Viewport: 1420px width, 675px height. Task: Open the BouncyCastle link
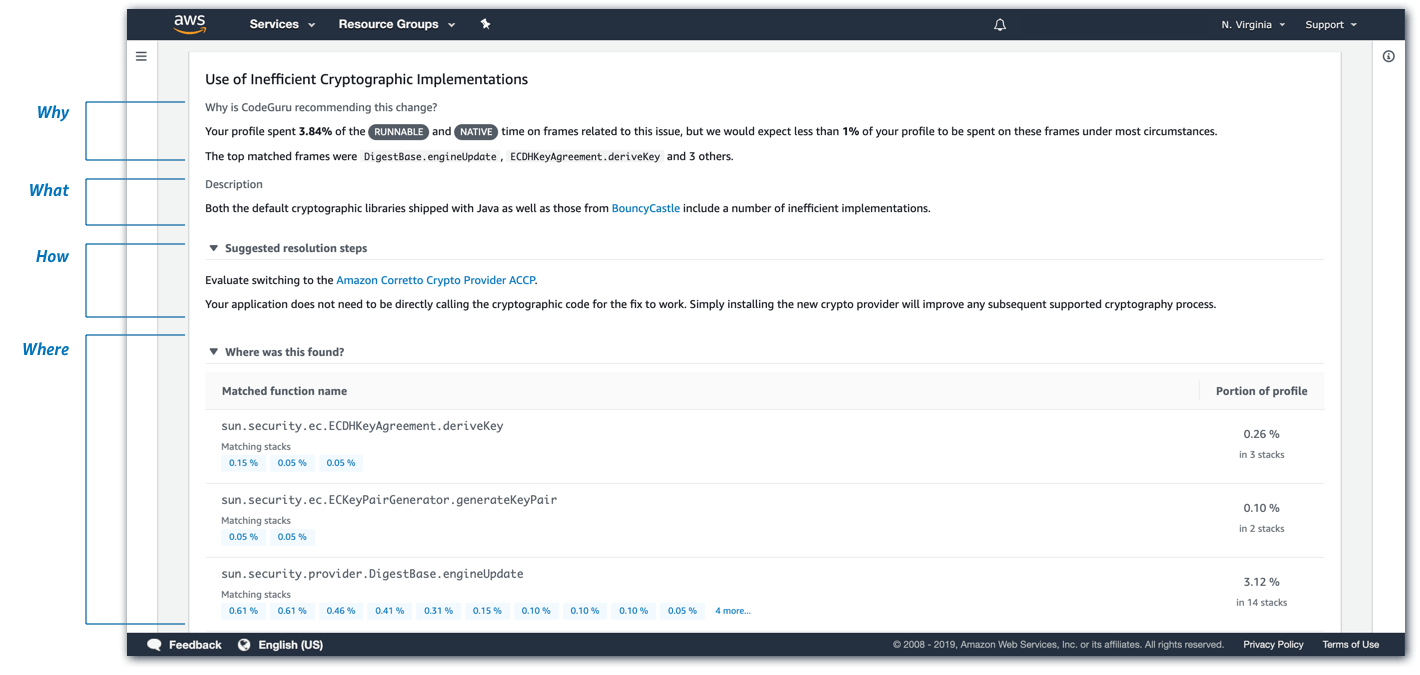point(646,208)
